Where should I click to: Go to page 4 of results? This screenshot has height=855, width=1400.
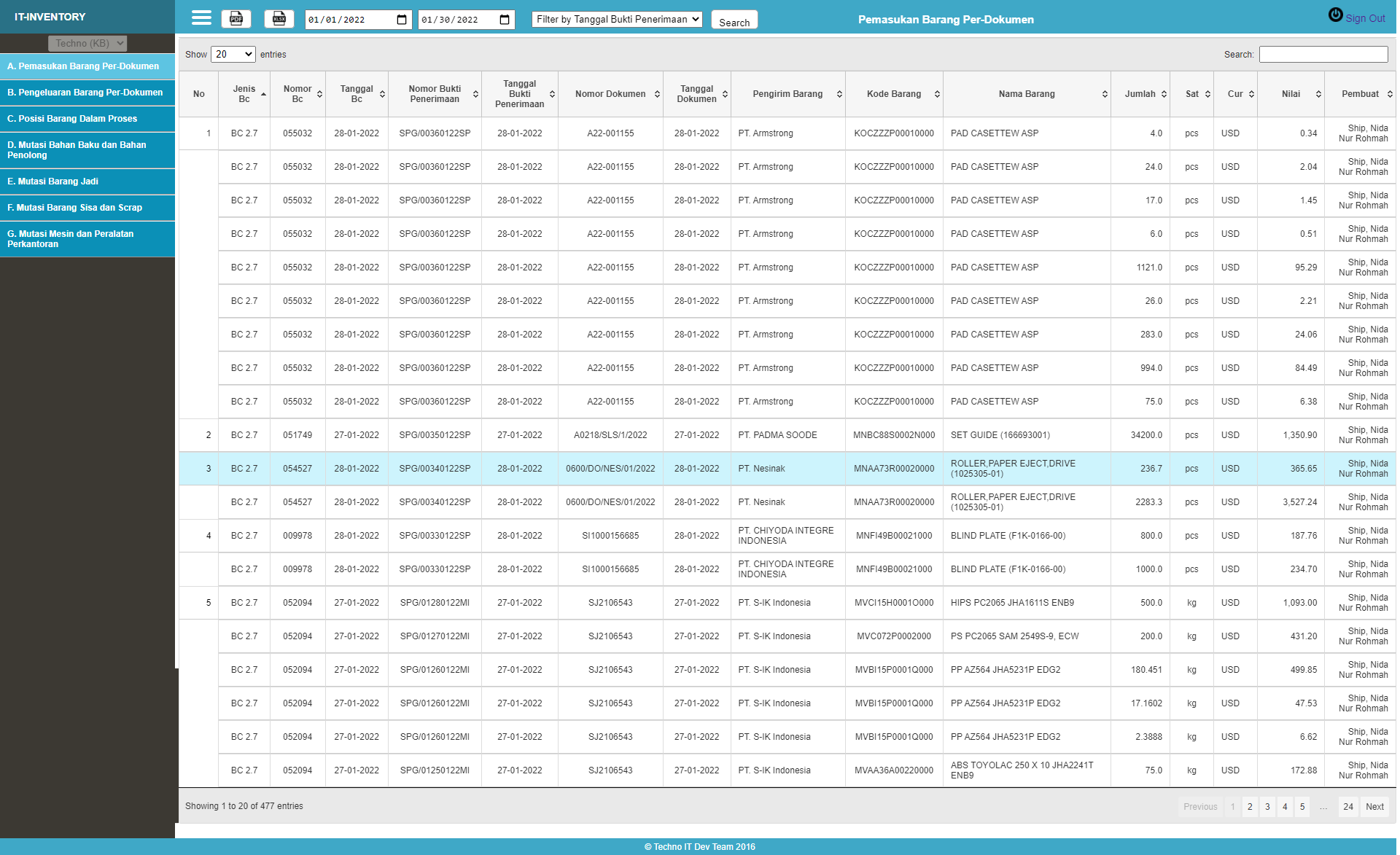click(1285, 807)
